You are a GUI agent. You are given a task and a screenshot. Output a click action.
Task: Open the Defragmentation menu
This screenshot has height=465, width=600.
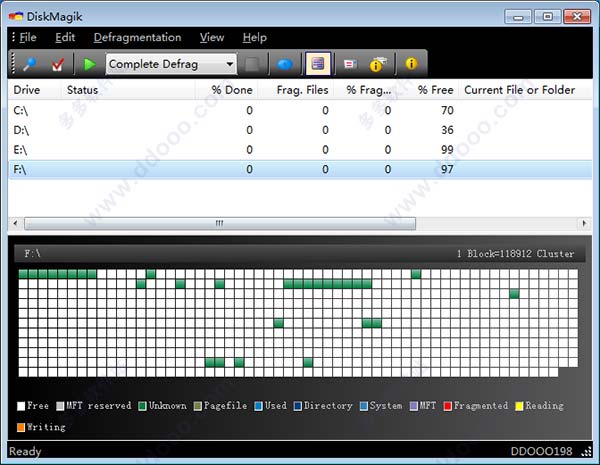[x=137, y=38]
